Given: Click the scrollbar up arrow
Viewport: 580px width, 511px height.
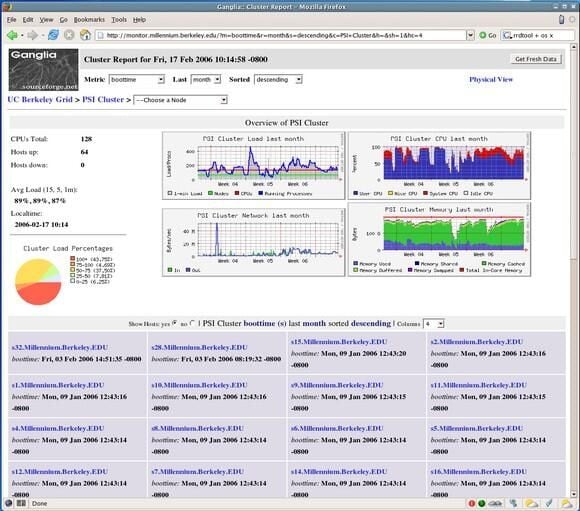Looking at the screenshot, I should (x=574, y=47).
